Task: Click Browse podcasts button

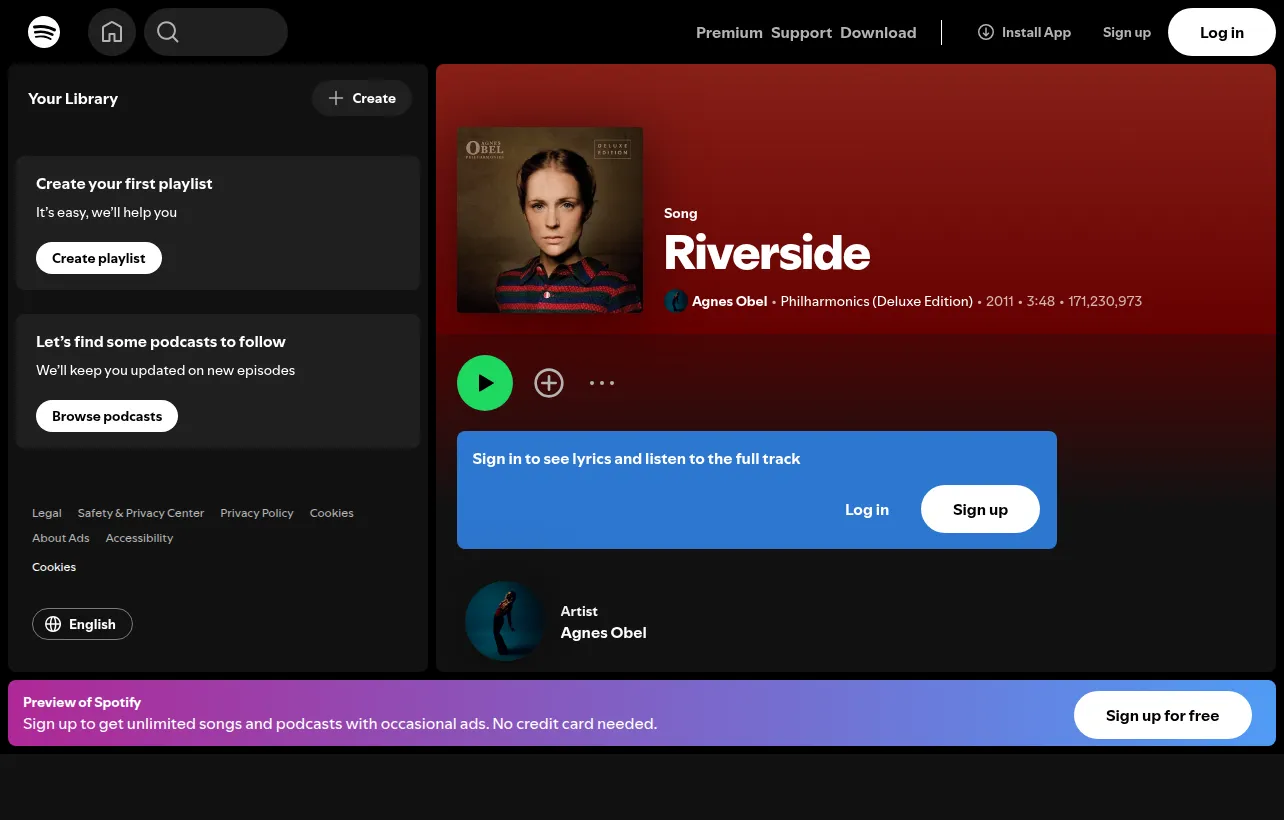Action: [x=107, y=416]
